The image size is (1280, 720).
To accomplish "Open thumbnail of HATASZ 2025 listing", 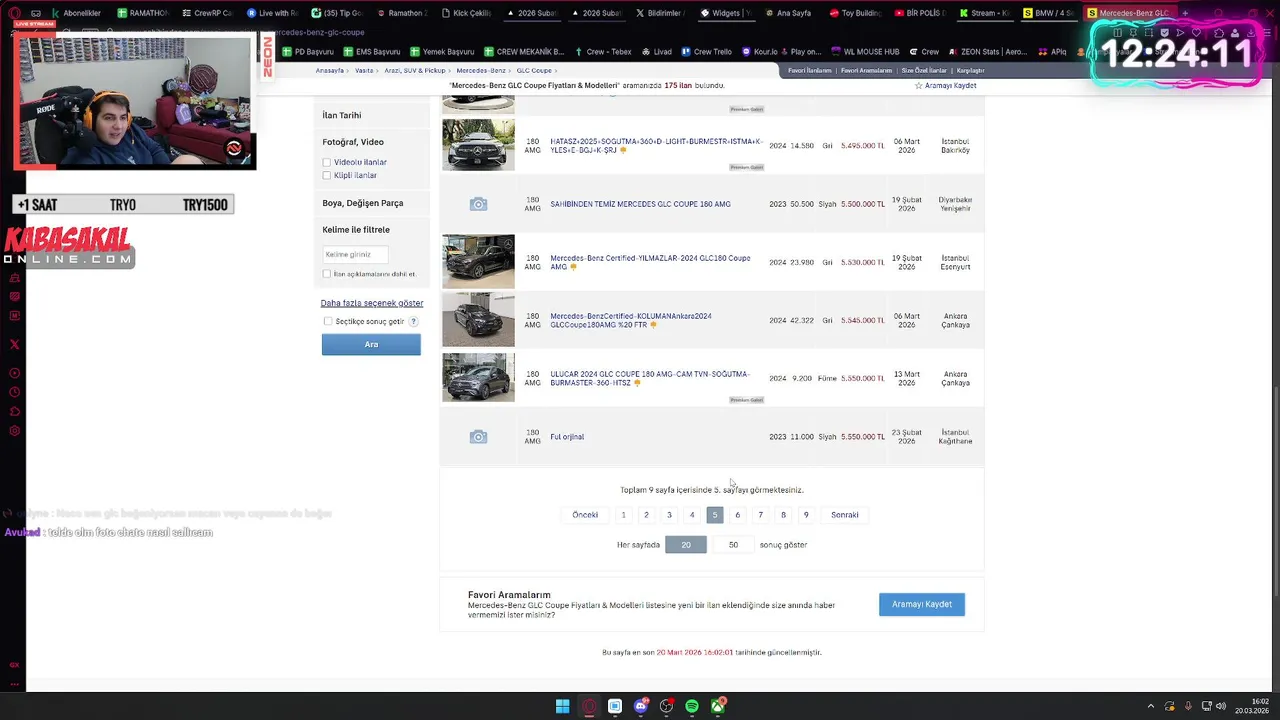I will pos(478,145).
